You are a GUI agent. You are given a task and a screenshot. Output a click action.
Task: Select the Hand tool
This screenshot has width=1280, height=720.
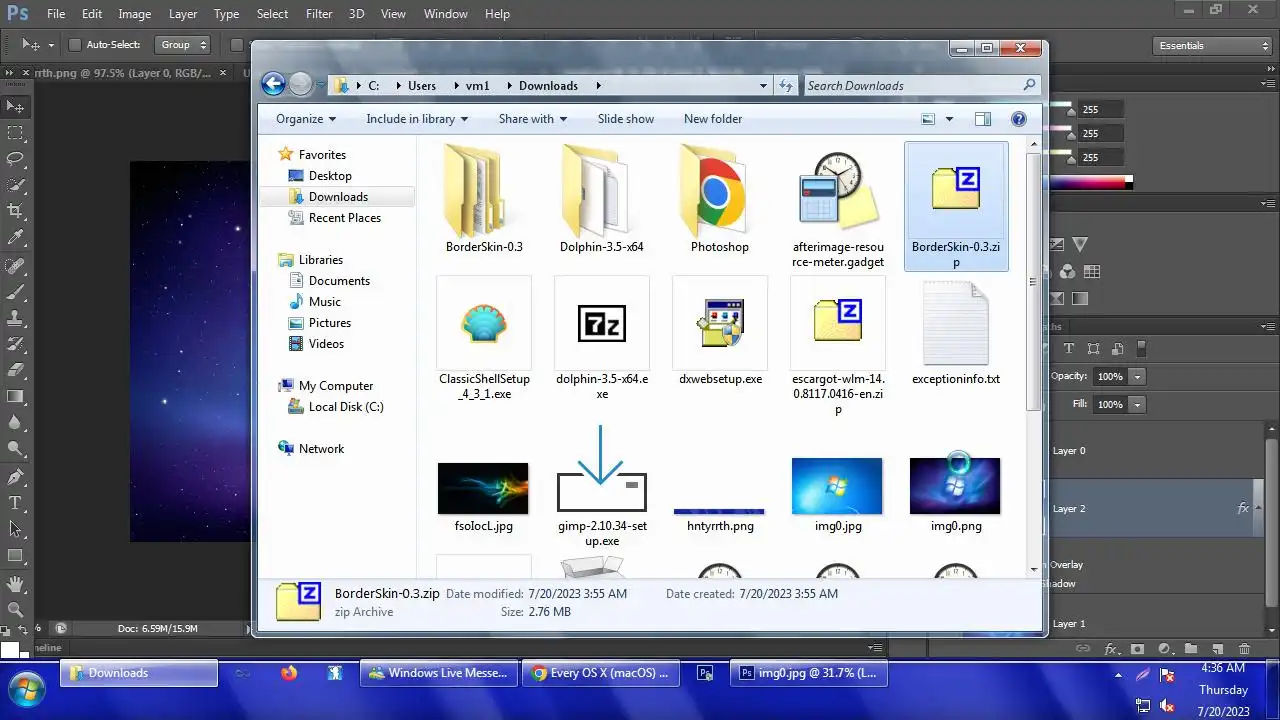click(15, 584)
